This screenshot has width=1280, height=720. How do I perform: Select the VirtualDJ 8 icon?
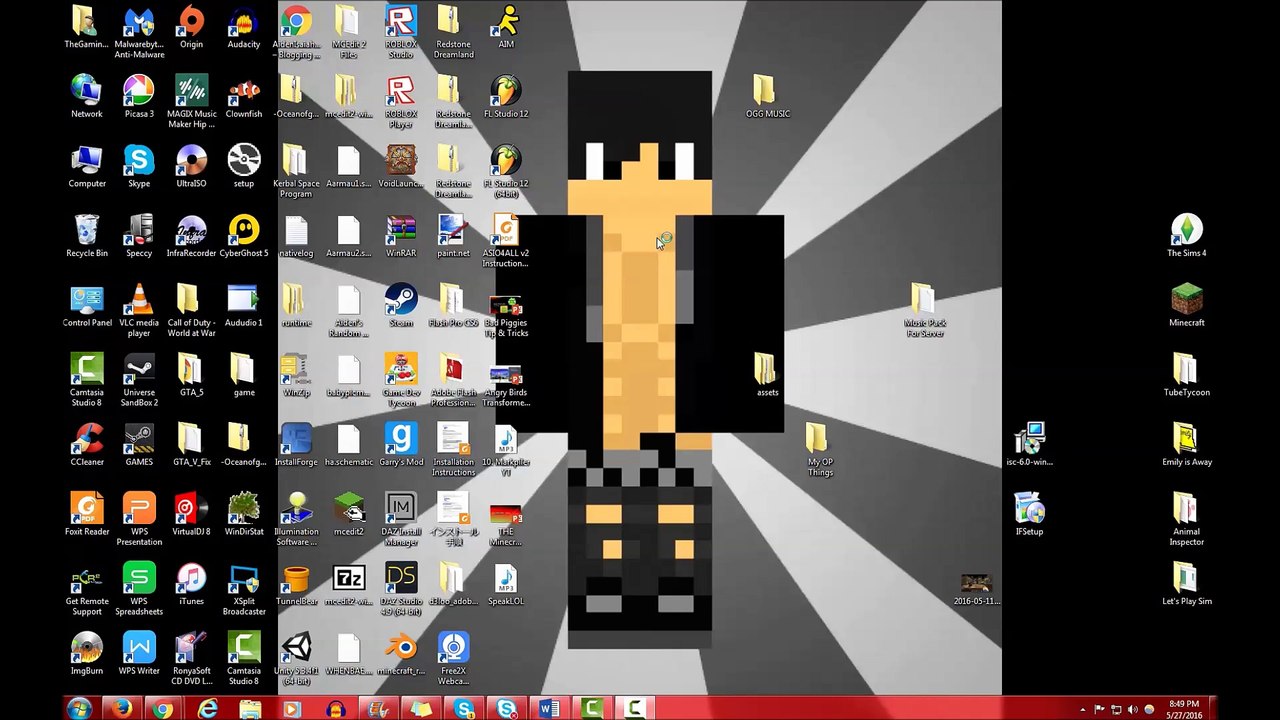coord(191,515)
